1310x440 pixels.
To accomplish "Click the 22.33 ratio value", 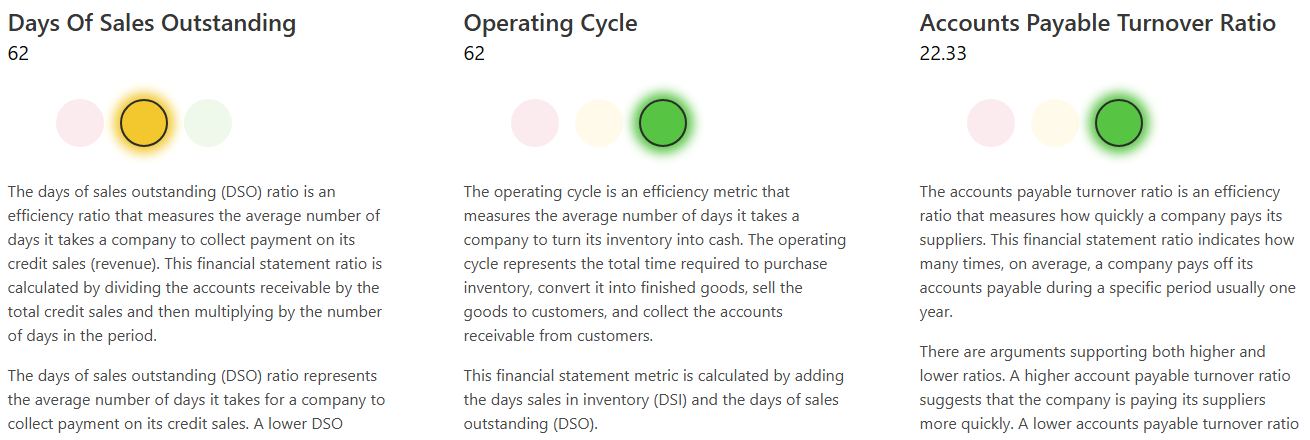I will click(943, 54).
